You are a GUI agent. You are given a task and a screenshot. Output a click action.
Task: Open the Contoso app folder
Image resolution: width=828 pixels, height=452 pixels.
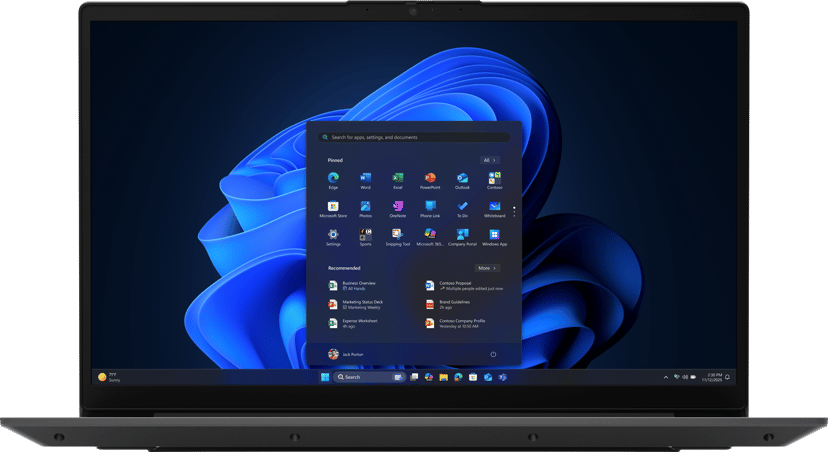click(x=495, y=180)
